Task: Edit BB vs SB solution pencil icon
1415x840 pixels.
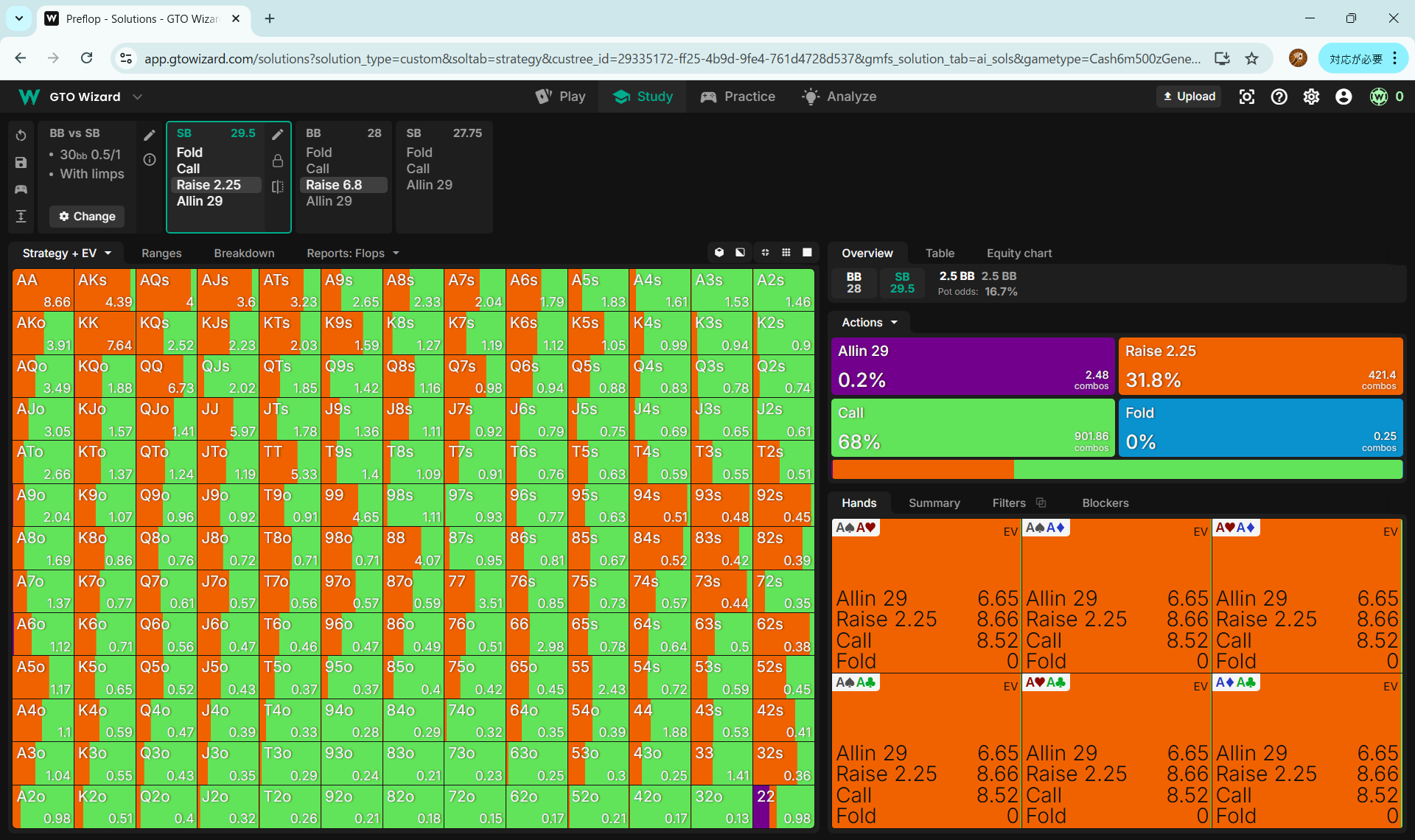Action: point(150,134)
